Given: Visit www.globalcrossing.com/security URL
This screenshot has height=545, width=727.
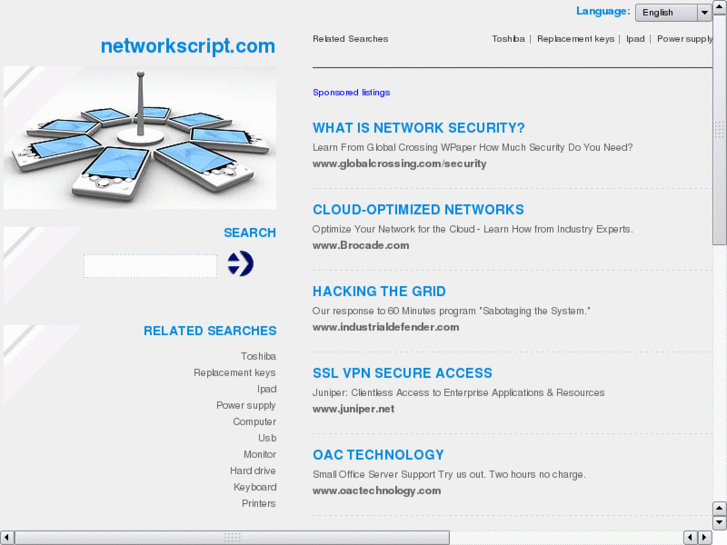Looking at the screenshot, I should click(x=399, y=164).
